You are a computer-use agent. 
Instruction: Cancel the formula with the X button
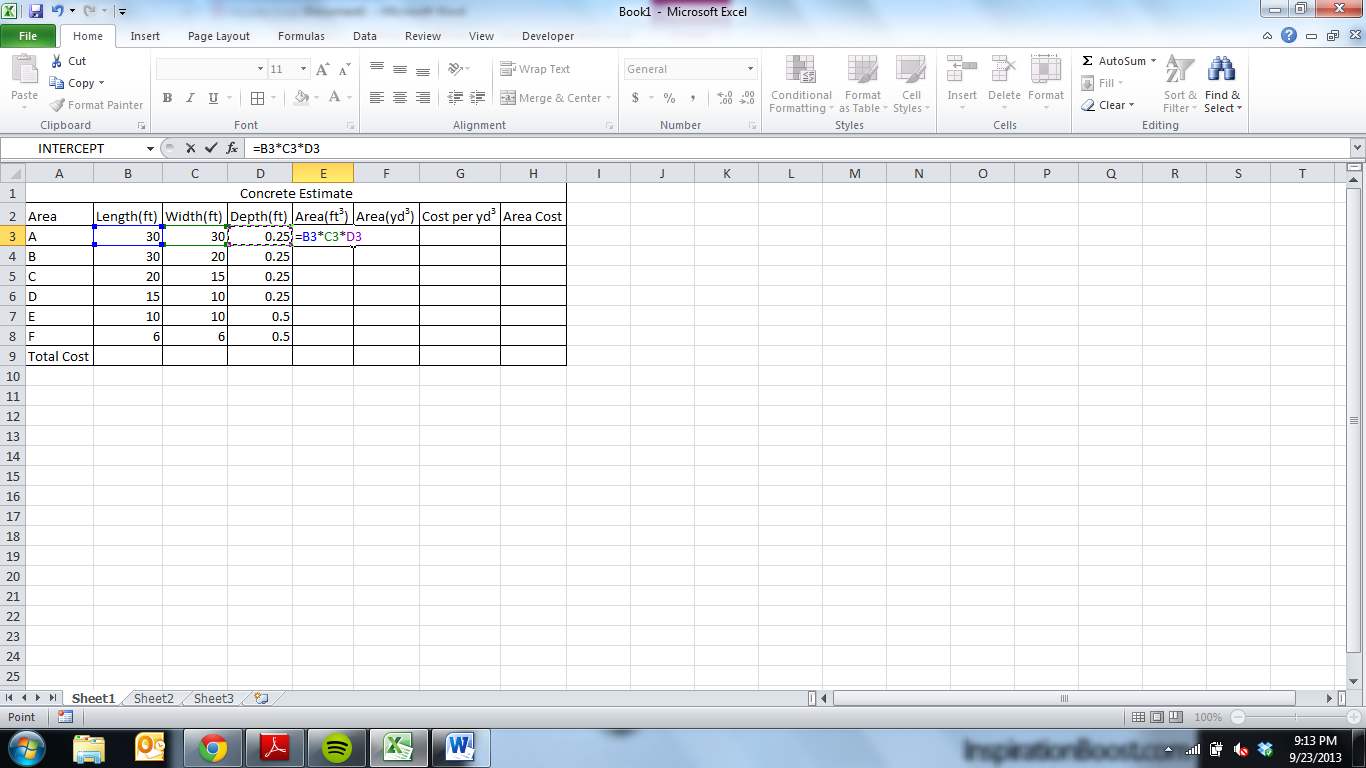(x=190, y=147)
